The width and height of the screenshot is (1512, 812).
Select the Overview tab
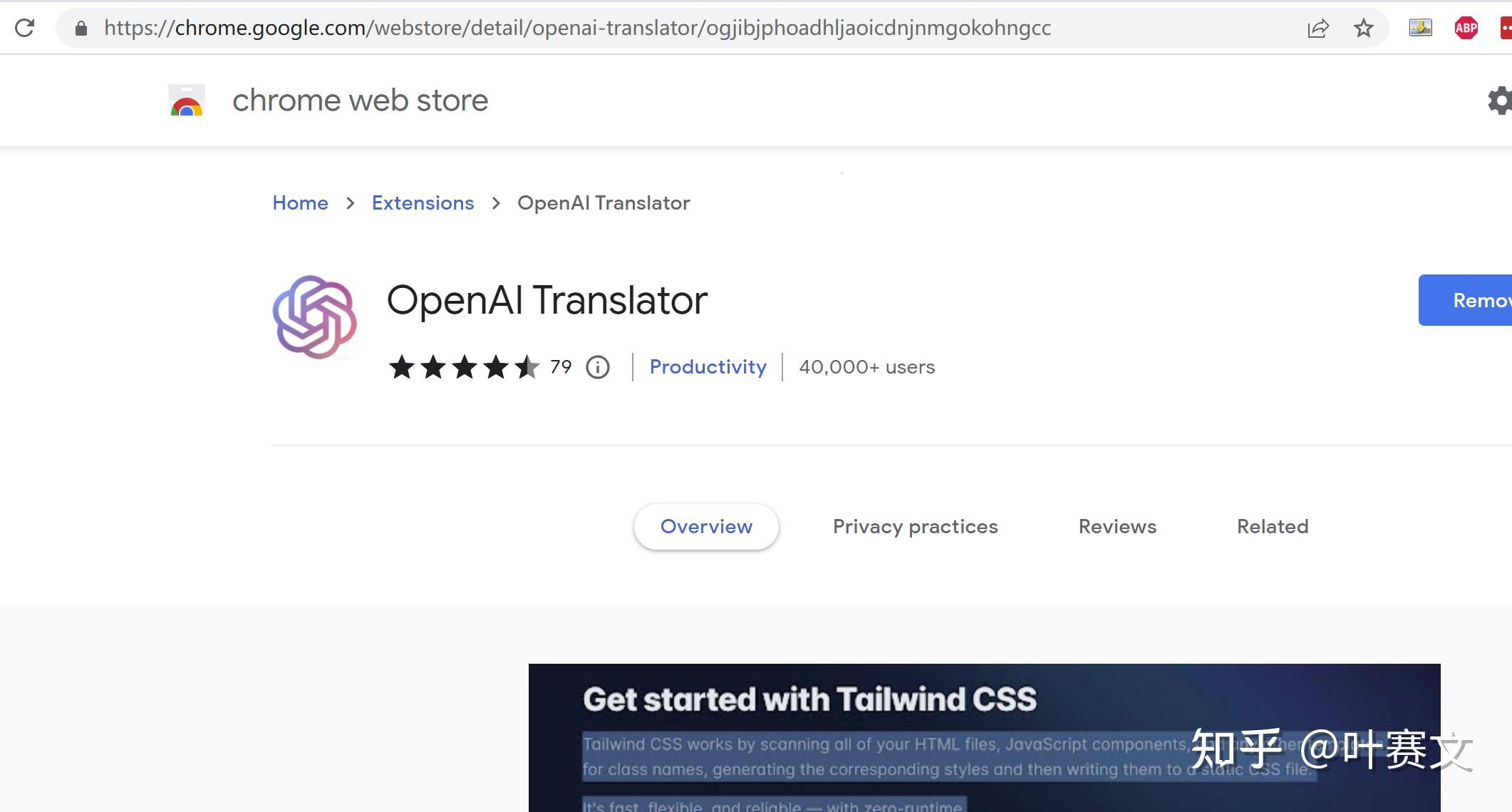click(x=705, y=527)
